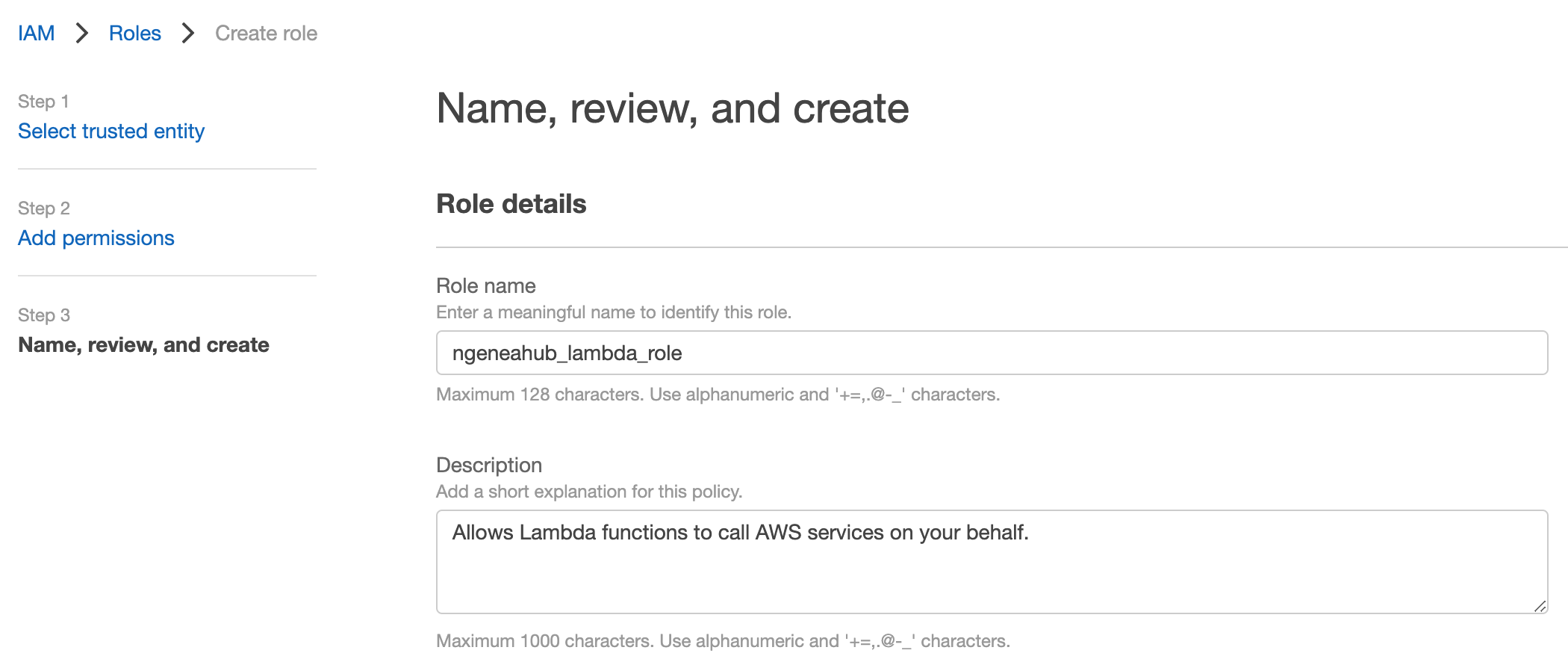1568x665 pixels.
Task: Click the Maximum 1000 characters hint text
Action: [723, 640]
